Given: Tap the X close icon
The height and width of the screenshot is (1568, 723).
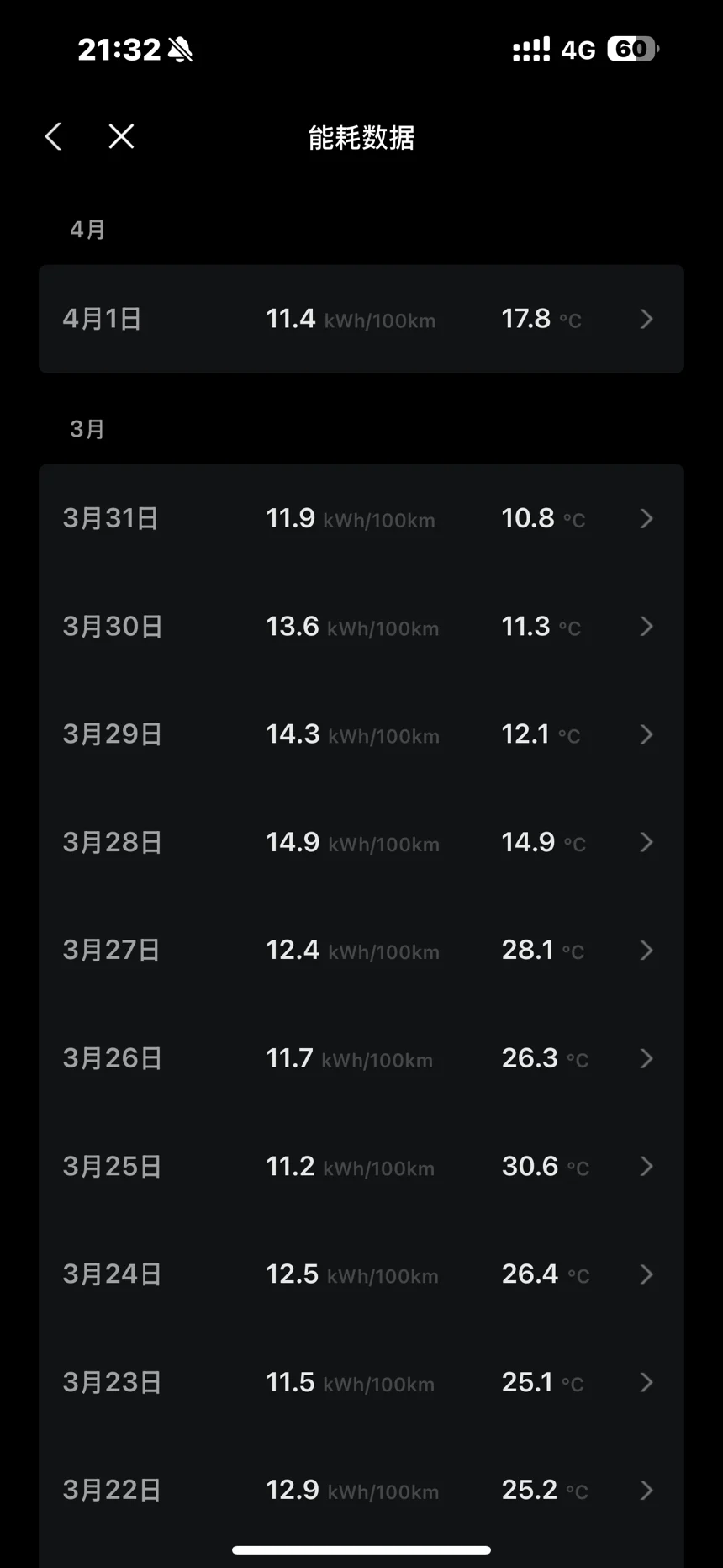Looking at the screenshot, I should pyautogui.click(x=121, y=136).
